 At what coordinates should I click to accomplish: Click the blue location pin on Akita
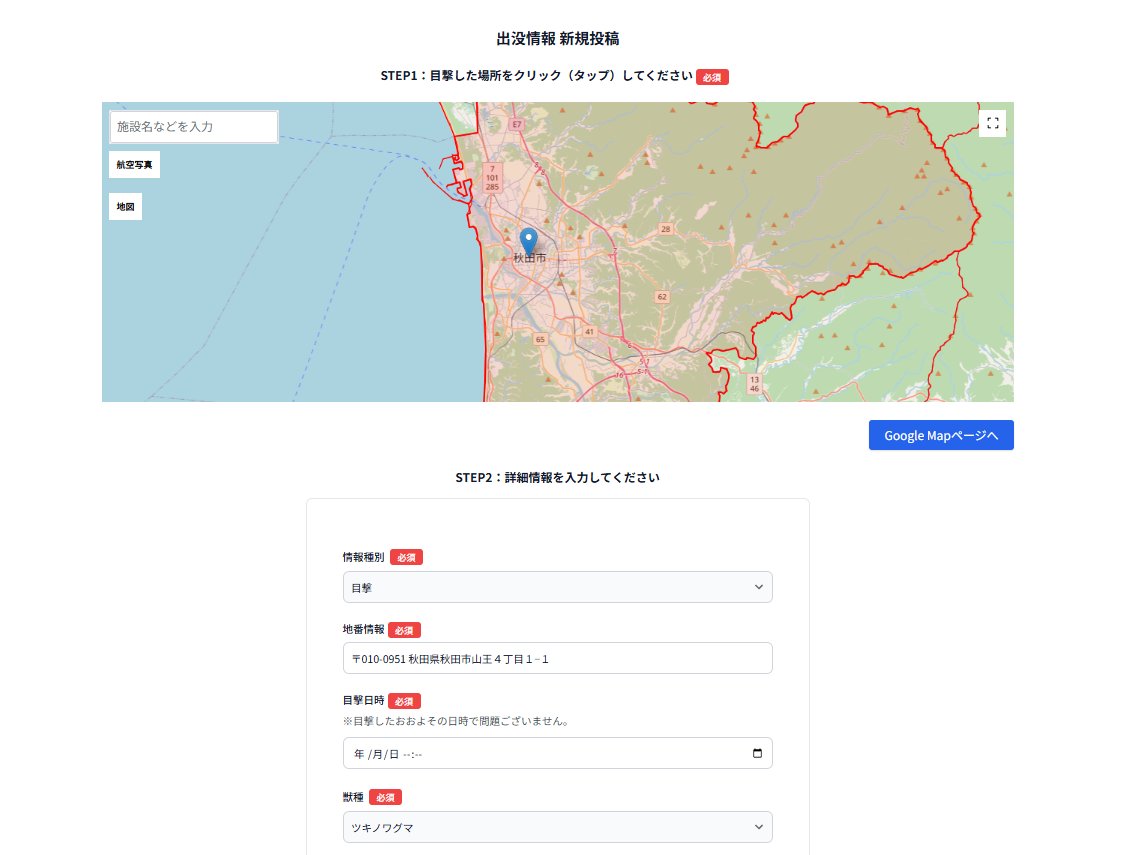529,241
